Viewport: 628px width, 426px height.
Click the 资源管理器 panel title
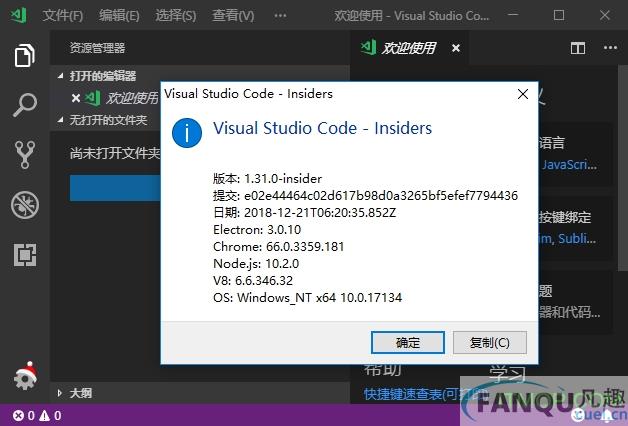[97, 48]
